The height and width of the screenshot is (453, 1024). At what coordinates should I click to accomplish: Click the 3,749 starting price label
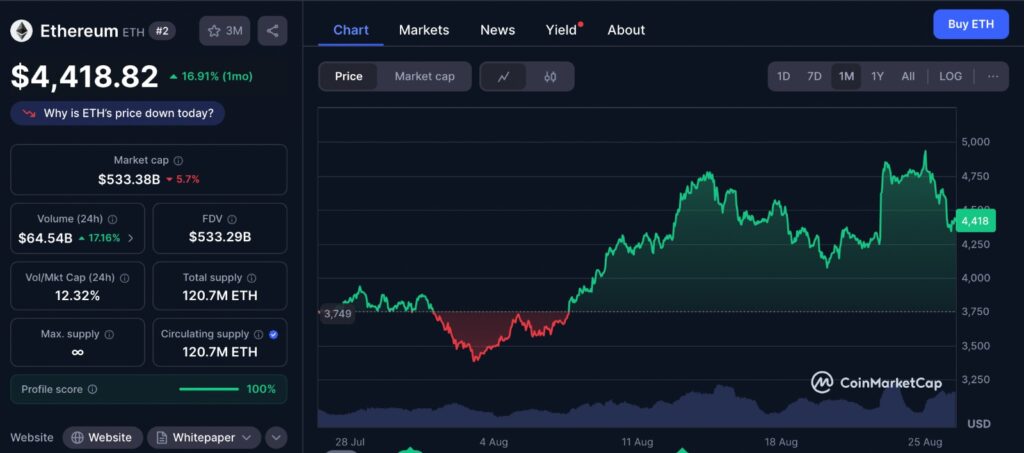(338, 313)
